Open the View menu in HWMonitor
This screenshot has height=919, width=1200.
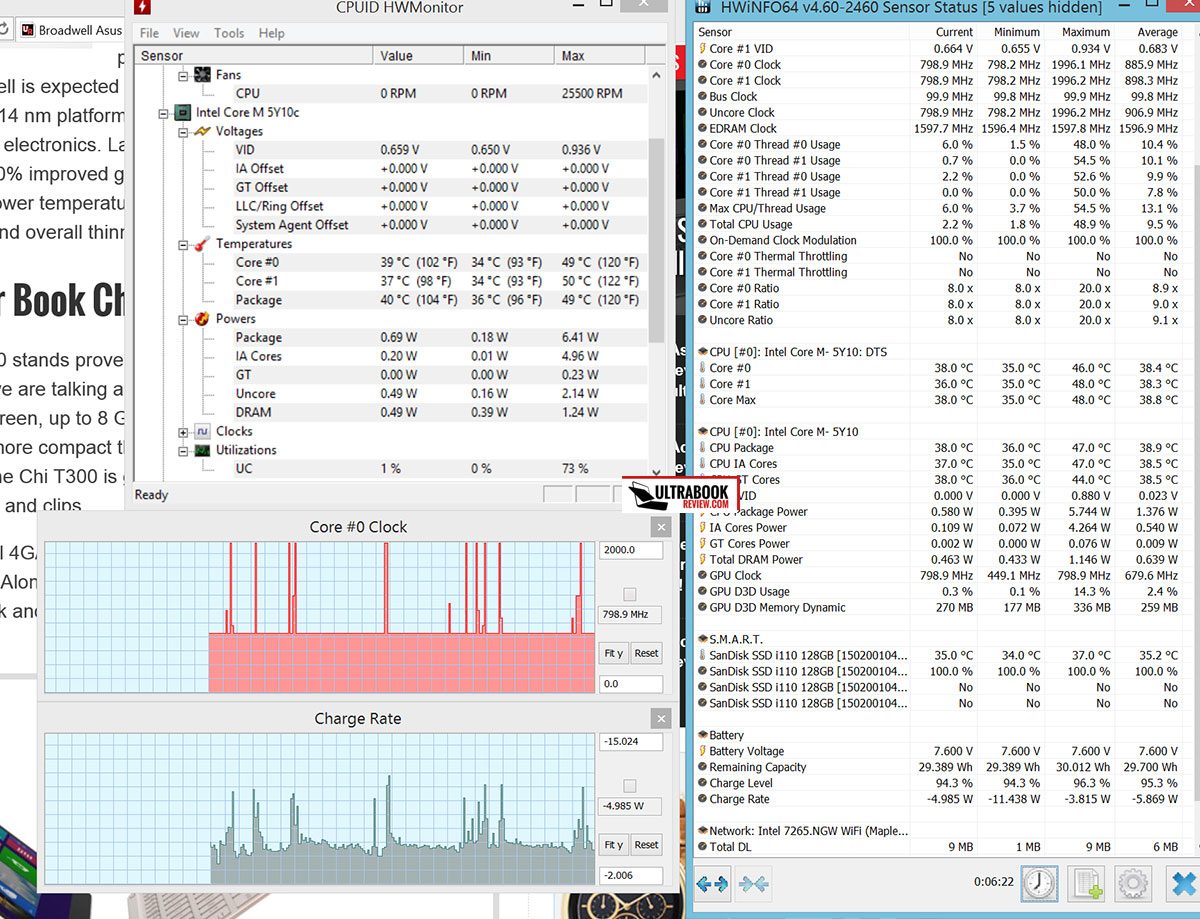pyautogui.click(x=187, y=33)
